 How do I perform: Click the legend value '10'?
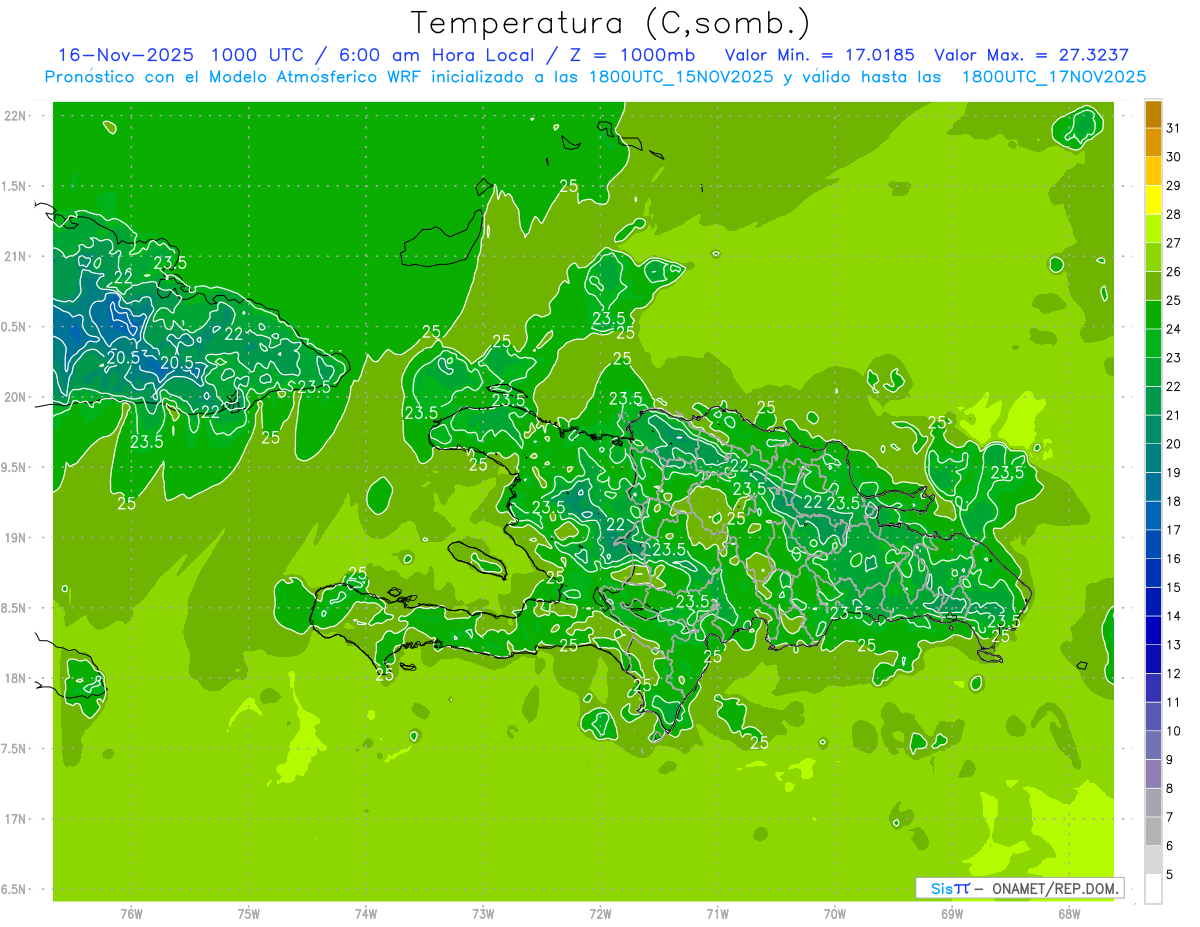pos(1174,731)
